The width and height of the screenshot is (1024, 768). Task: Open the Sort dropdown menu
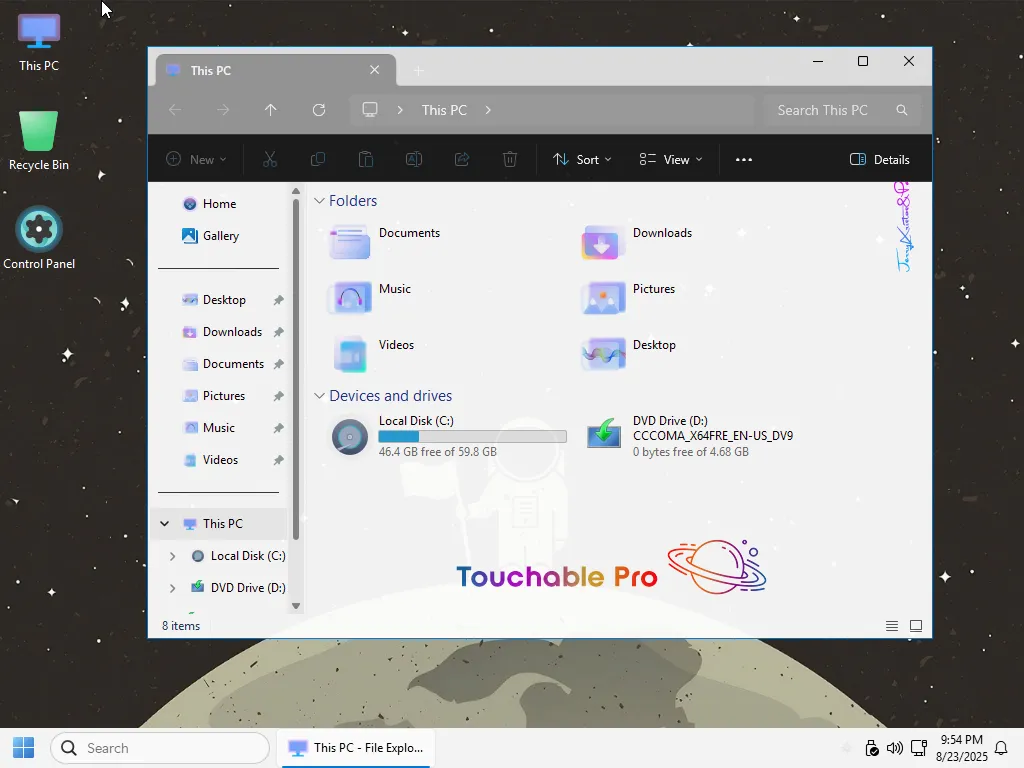tap(582, 159)
